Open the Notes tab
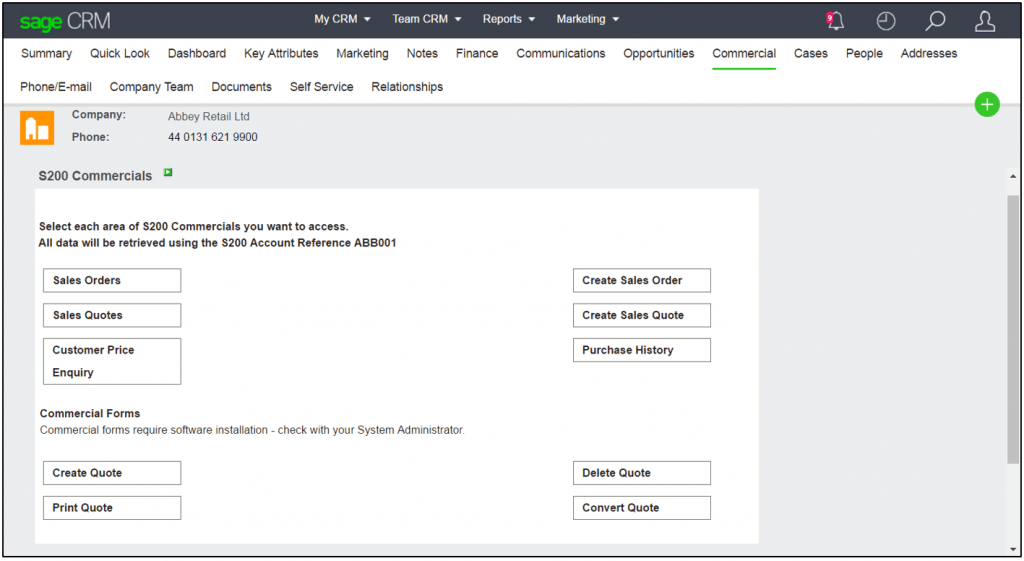This screenshot has width=1024, height=561. (422, 54)
